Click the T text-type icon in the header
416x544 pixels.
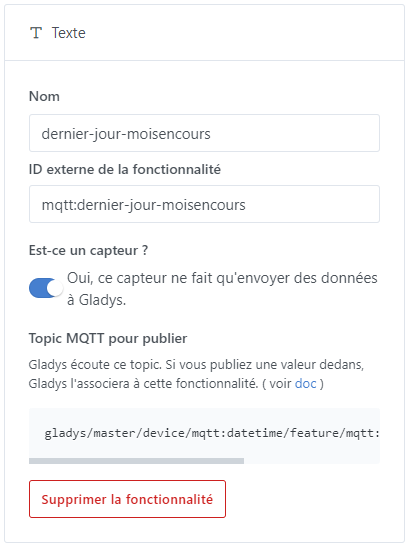[36, 33]
